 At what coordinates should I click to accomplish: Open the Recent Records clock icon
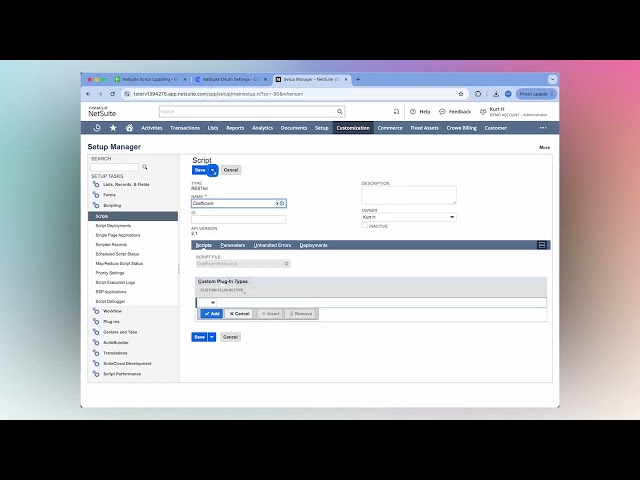[97, 128]
